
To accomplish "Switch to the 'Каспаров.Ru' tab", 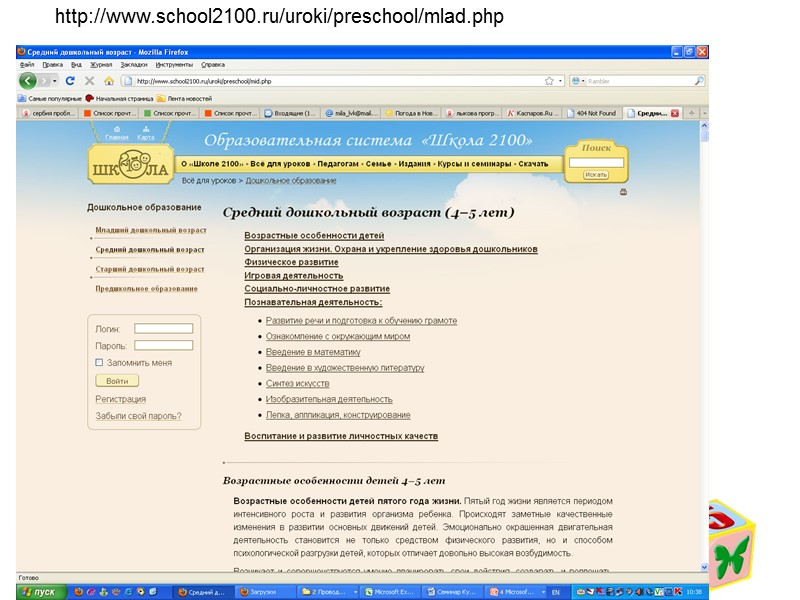I will tap(533, 113).
